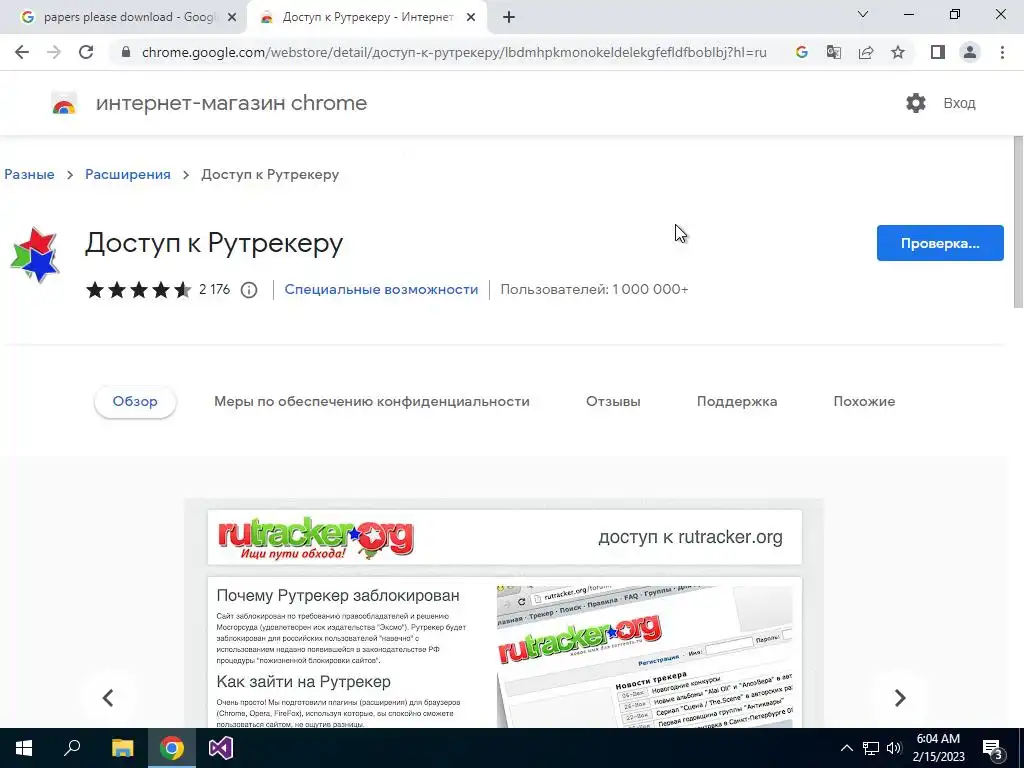Click the rutracker.org extension screenshot

click(504, 614)
